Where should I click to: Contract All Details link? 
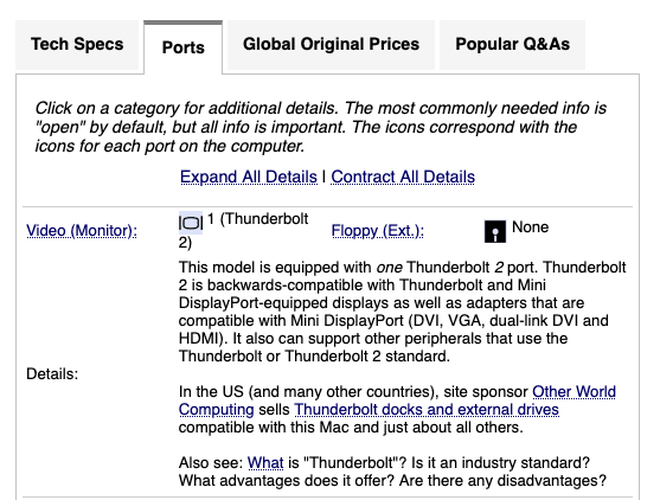403,177
